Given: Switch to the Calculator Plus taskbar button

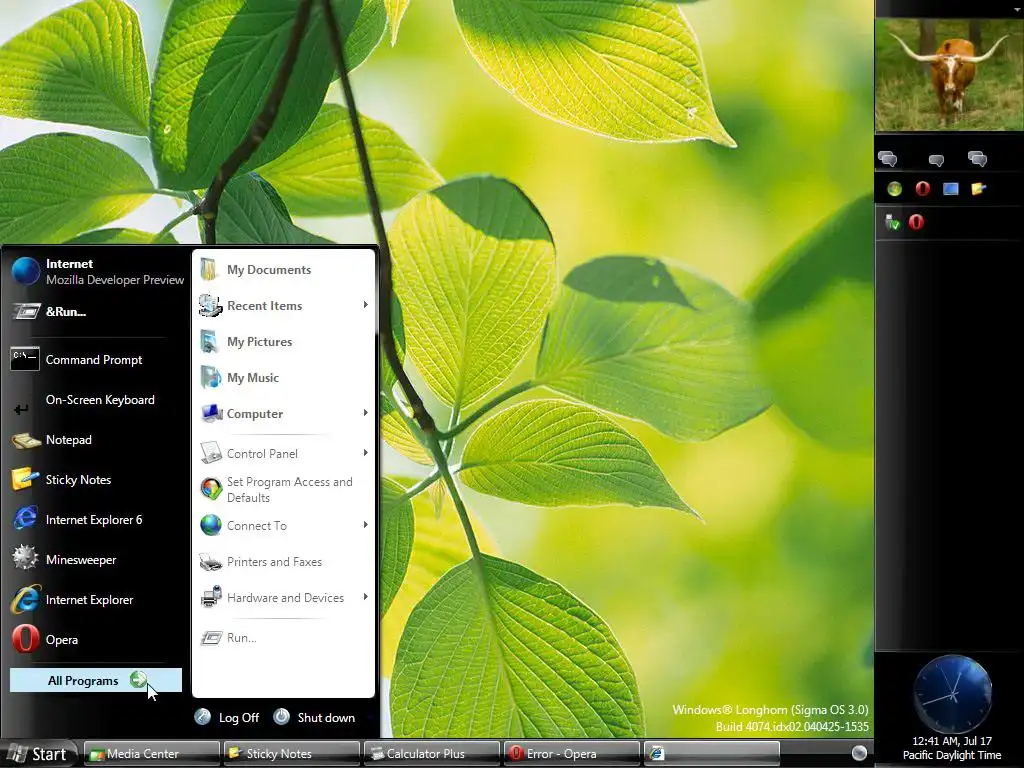Looking at the screenshot, I should (x=431, y=754).
